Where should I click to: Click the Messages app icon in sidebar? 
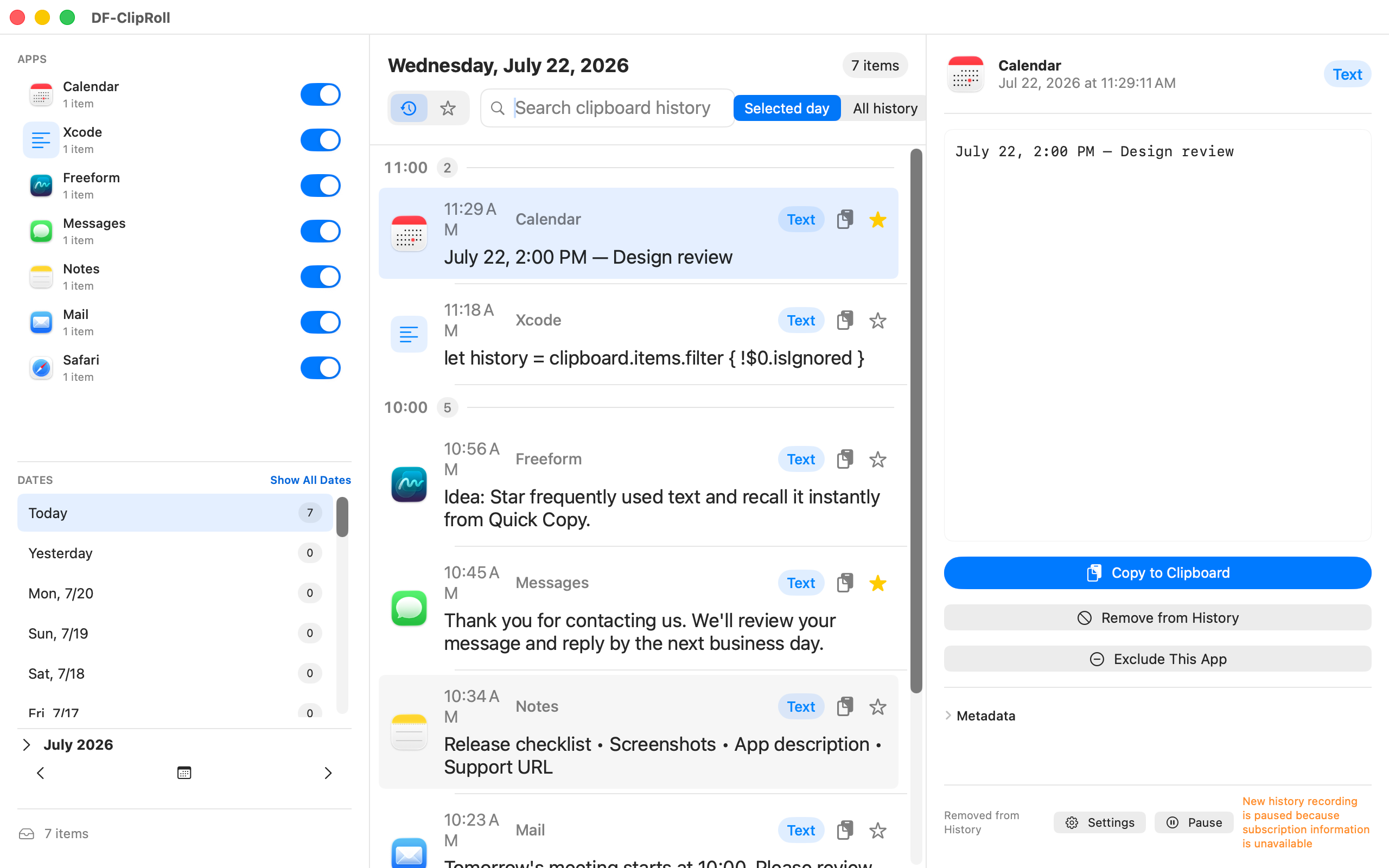[41, 231]
